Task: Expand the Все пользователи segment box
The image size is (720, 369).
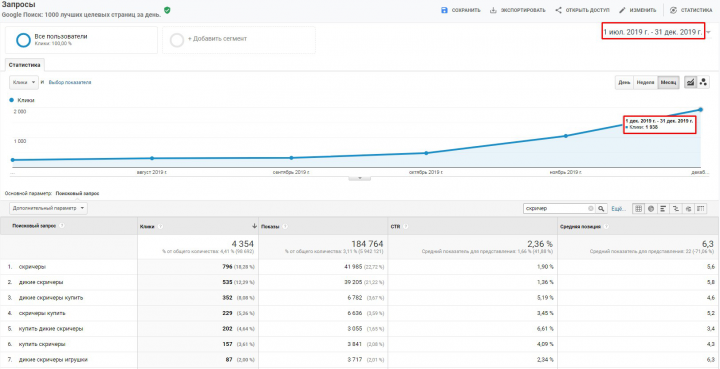Action: pos(81,40)
